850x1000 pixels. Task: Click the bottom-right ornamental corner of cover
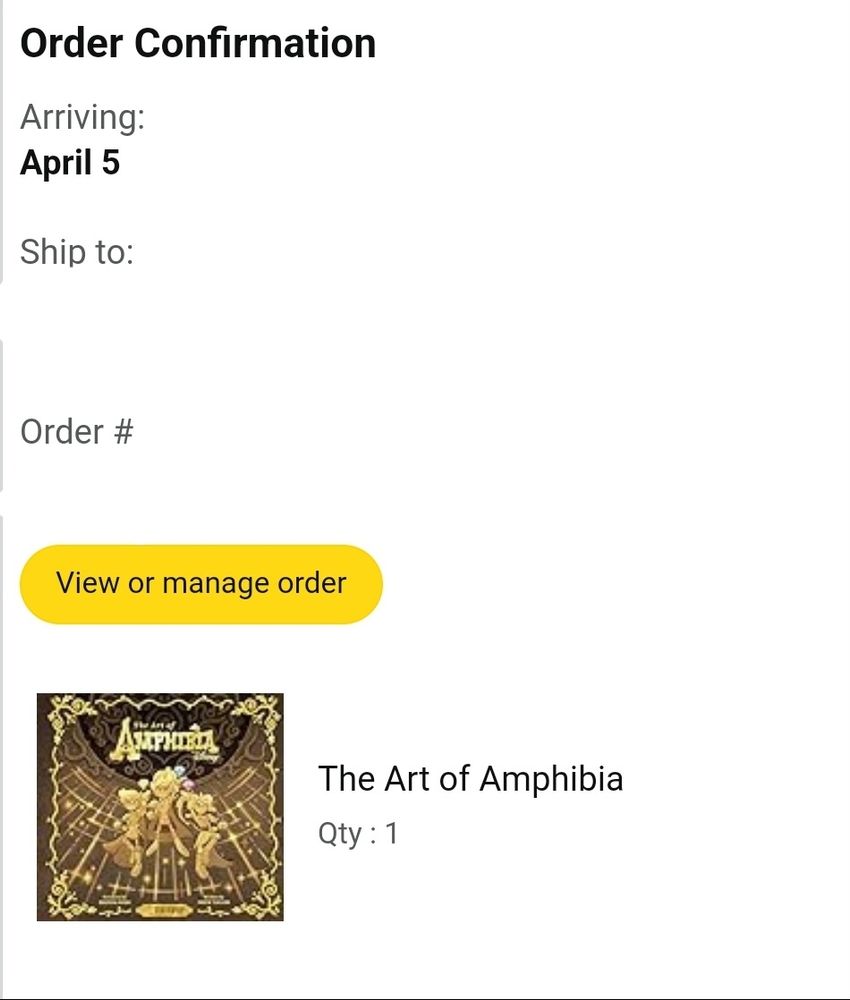[x=258, y=896]
